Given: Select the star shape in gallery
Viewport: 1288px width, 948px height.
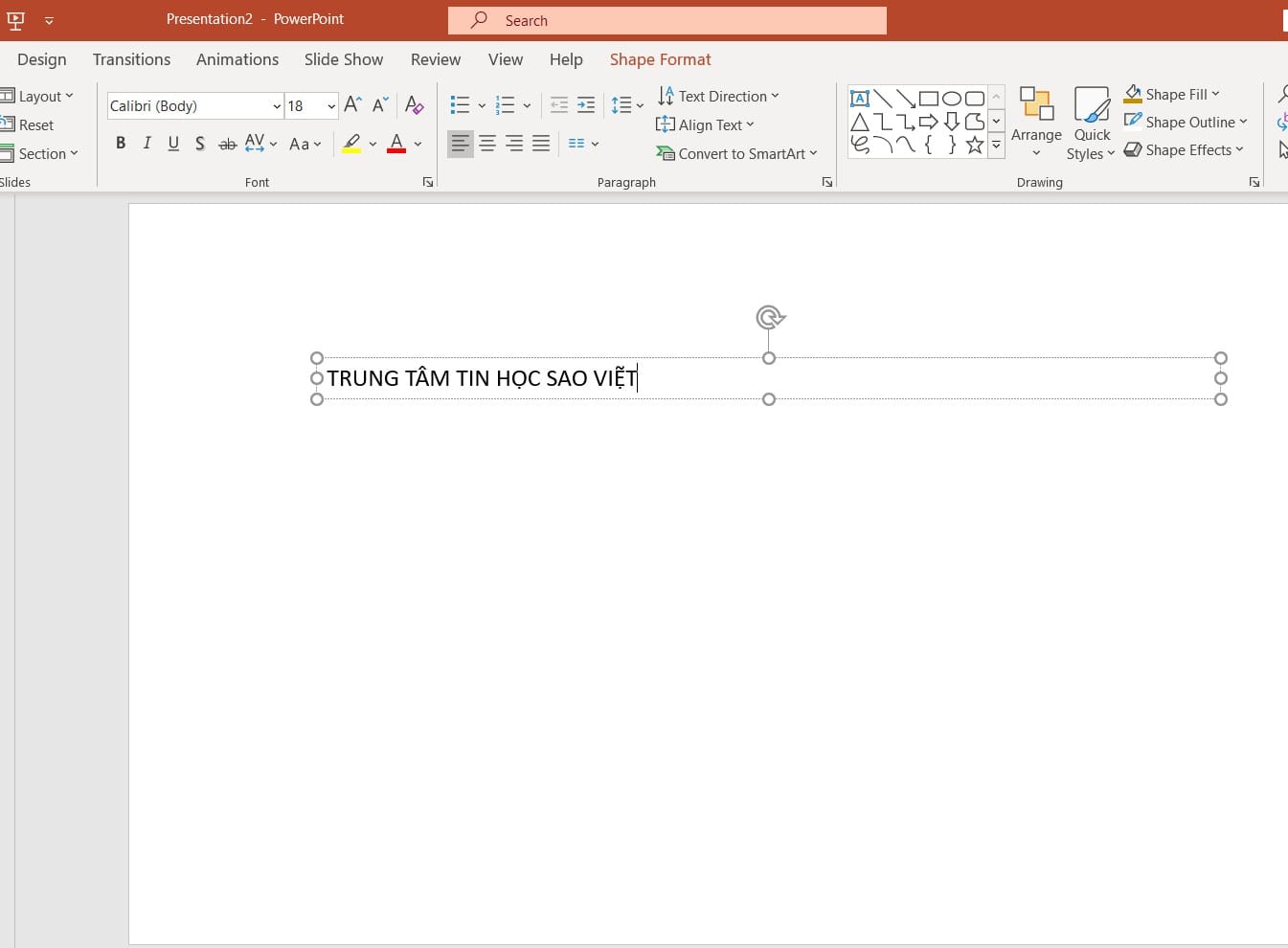Looking at the screenshot, I should tap(974, 146).
